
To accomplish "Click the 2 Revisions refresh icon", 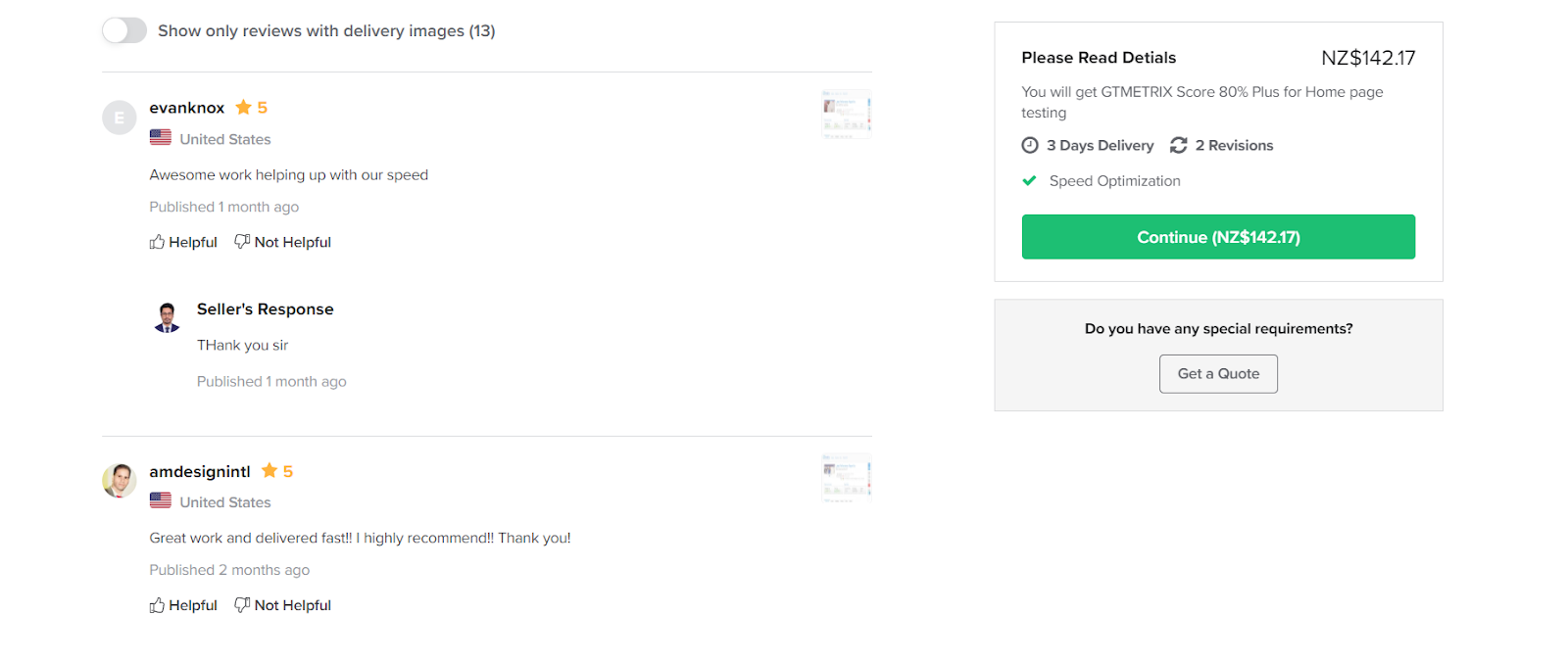I will (x=1179, y=145).
